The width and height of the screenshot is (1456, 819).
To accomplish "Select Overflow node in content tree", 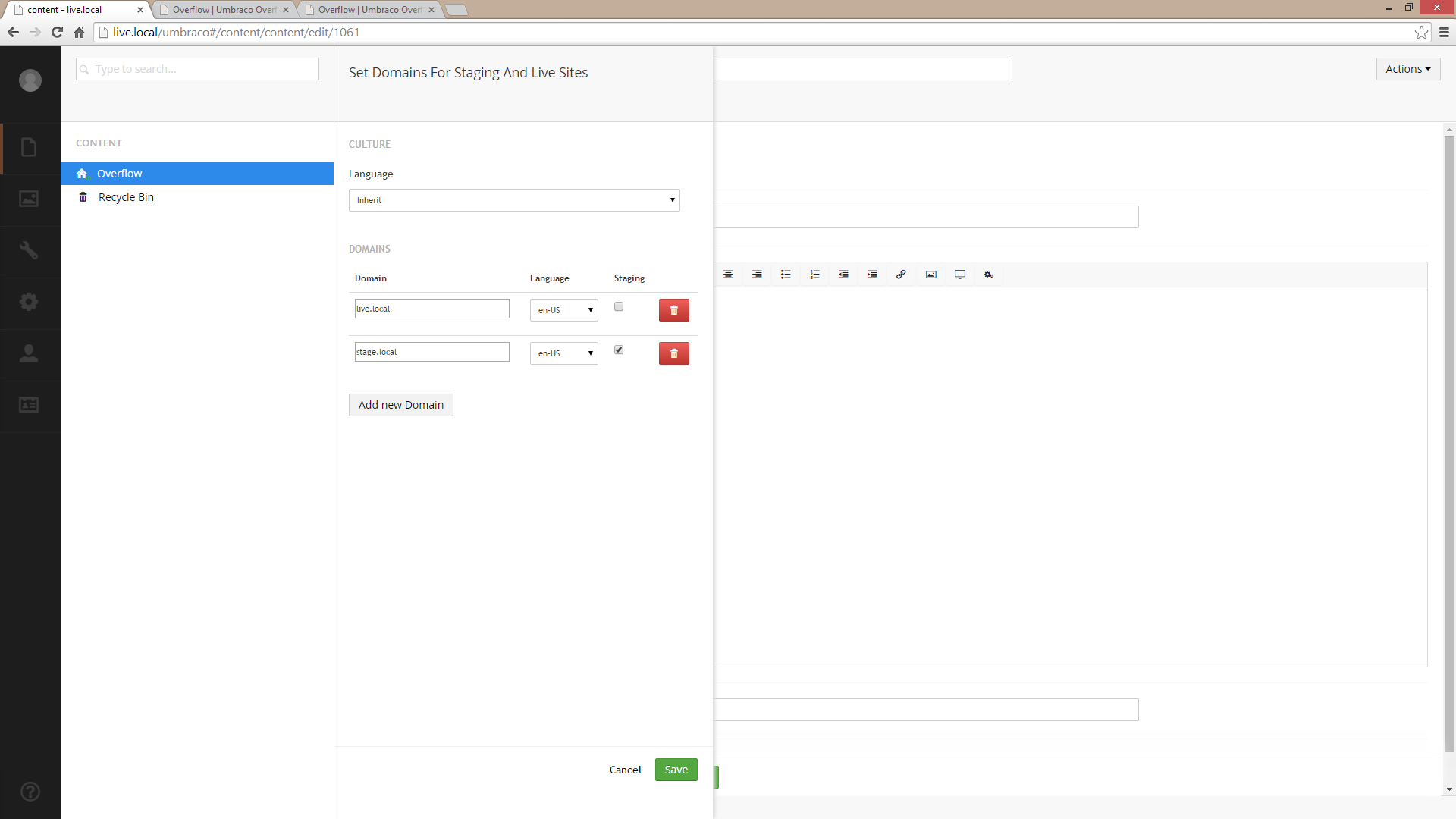I will pos(197,174).
